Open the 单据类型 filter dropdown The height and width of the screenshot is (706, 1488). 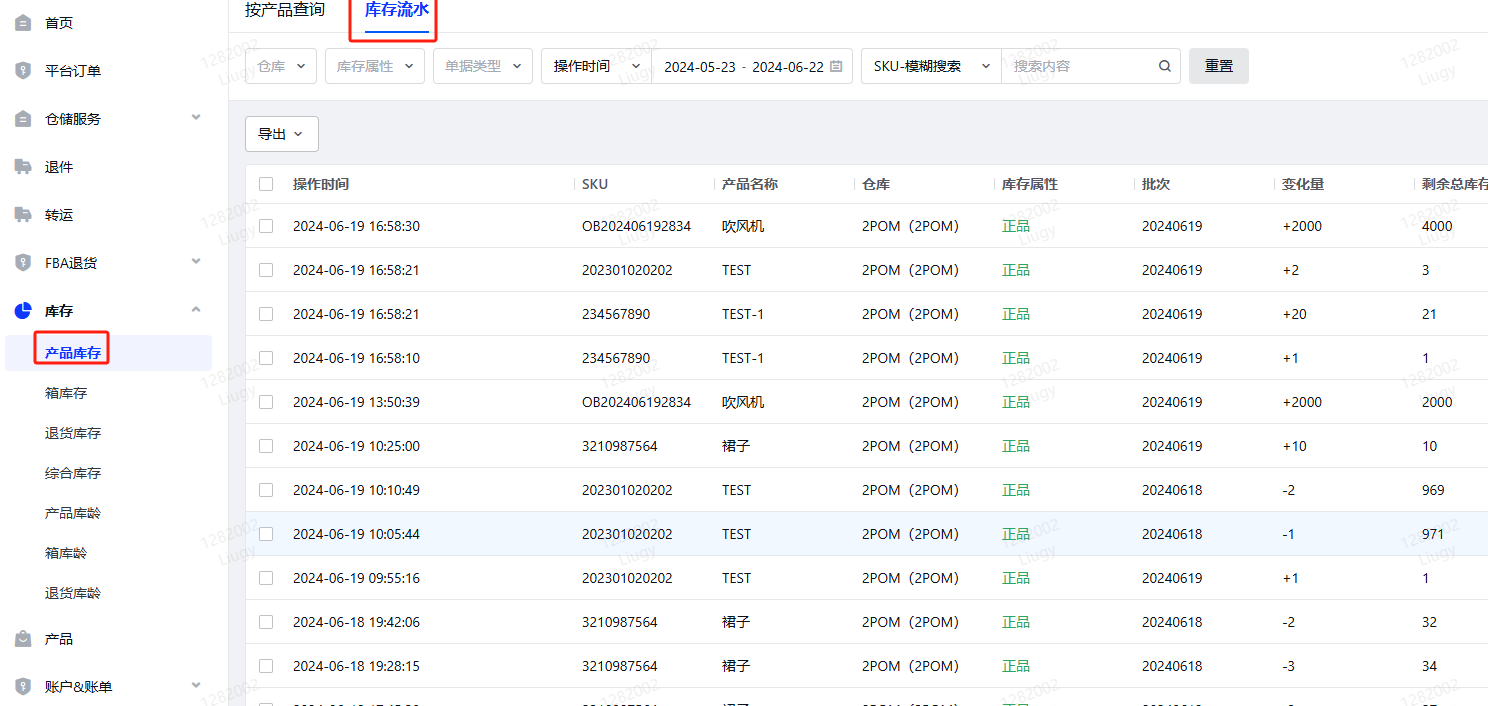(483, 66)
